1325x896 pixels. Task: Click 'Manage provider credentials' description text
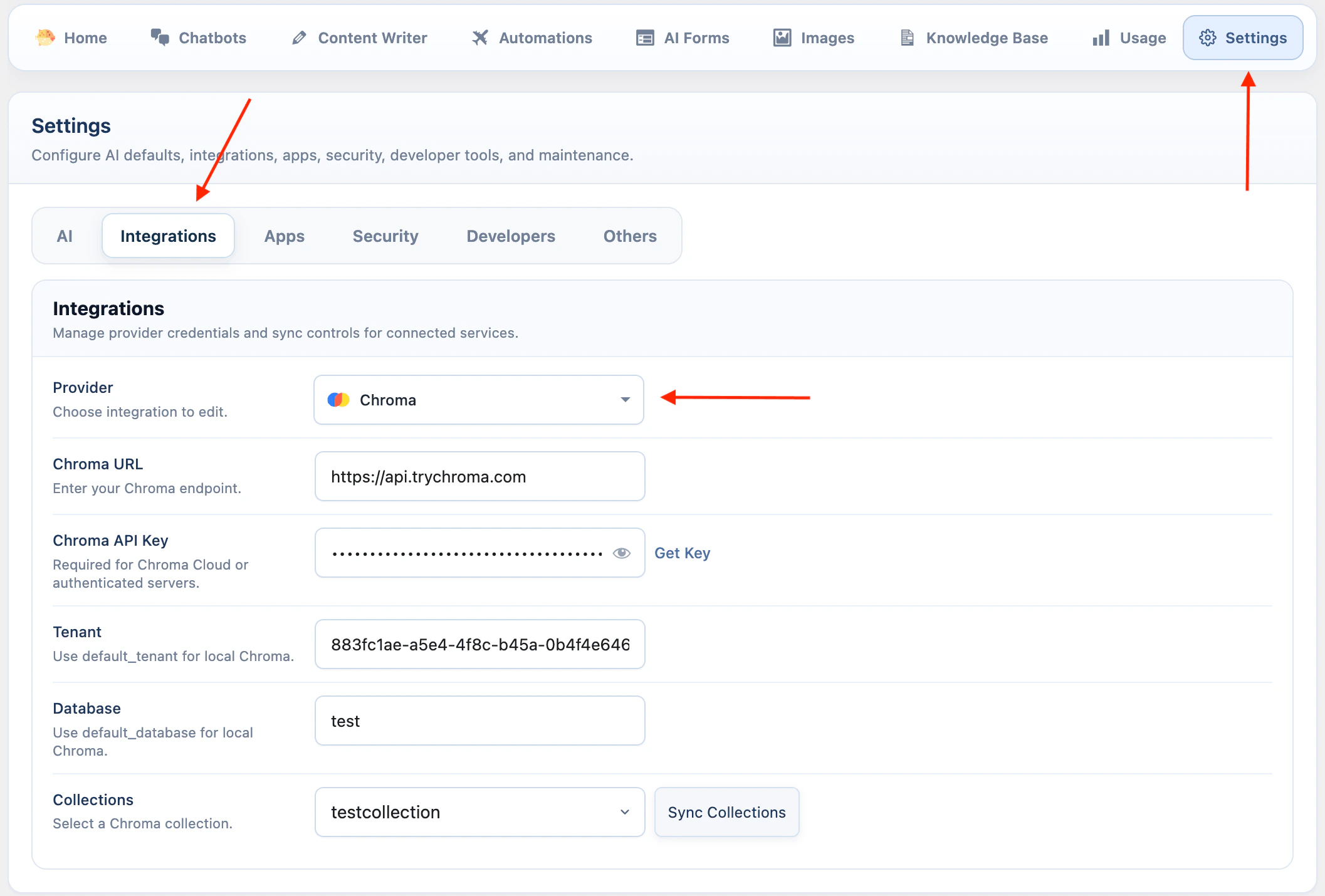tap(286, 333)
